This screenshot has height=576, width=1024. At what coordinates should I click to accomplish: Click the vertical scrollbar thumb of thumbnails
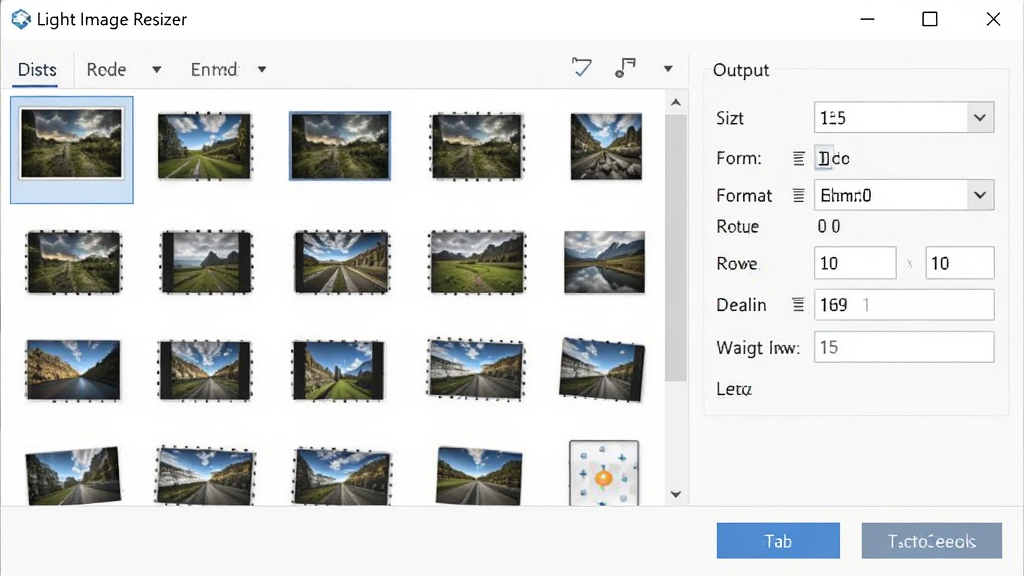676,248
